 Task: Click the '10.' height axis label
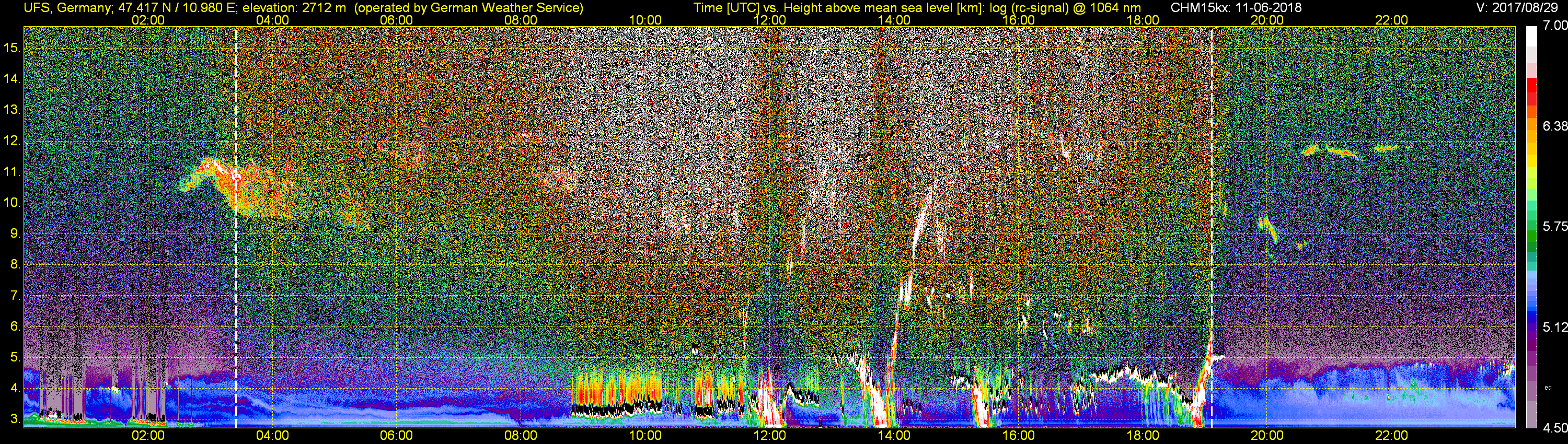12,203
